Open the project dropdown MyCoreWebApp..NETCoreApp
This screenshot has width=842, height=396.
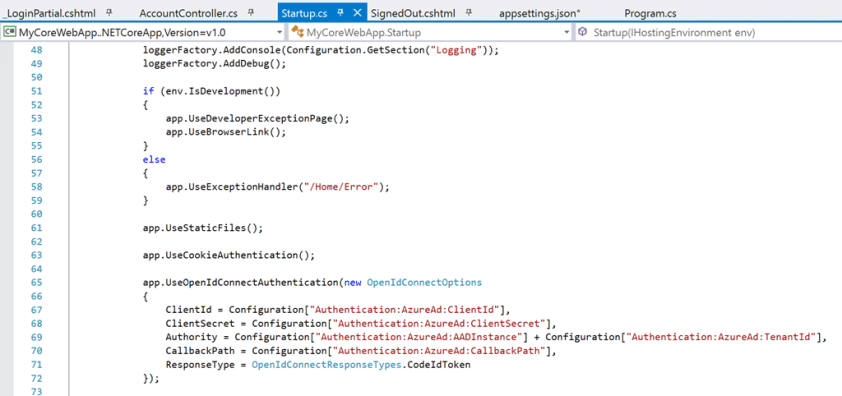(143, 32)
